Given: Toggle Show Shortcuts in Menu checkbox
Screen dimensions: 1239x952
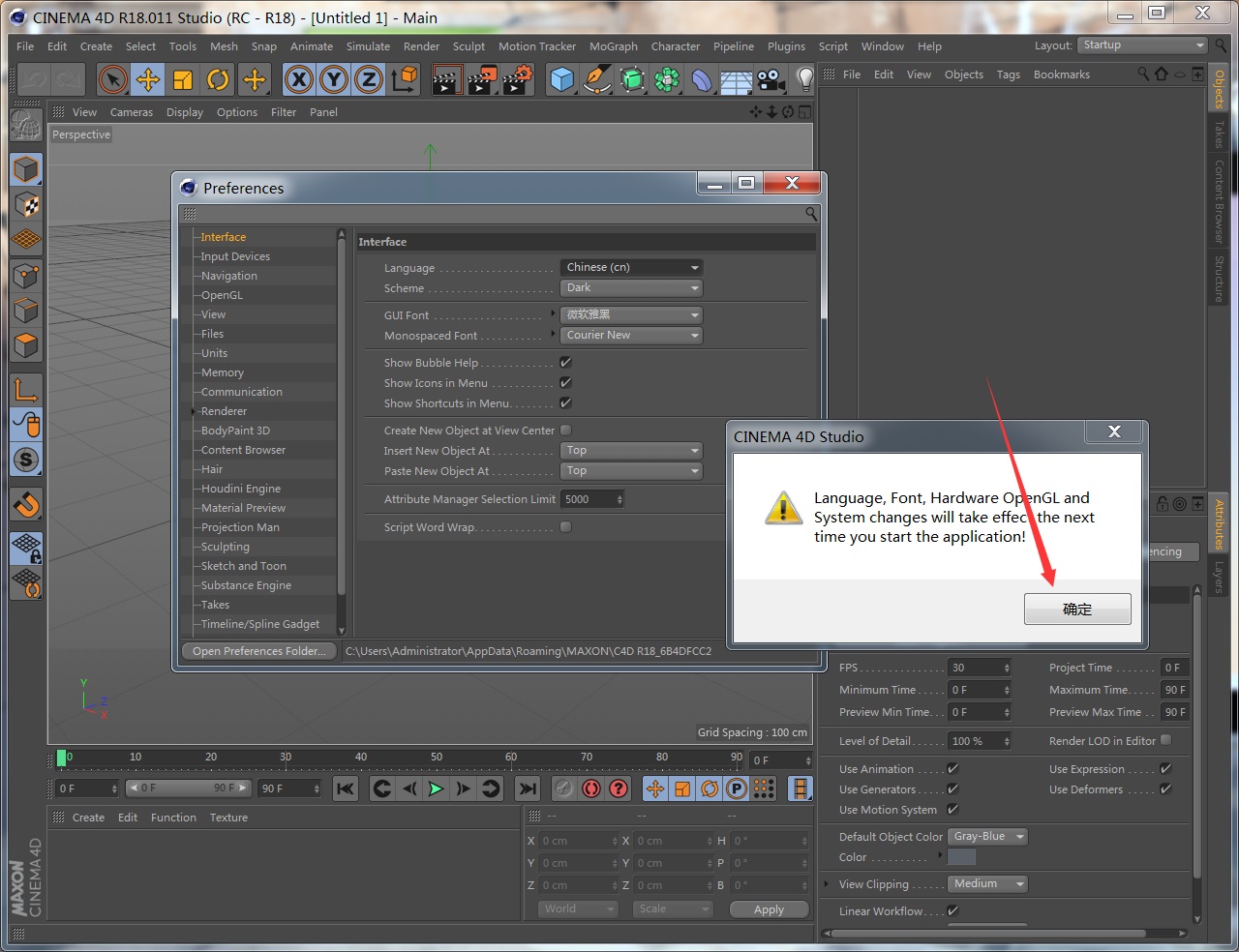Looking at the screenshot, I should point(566,402).
